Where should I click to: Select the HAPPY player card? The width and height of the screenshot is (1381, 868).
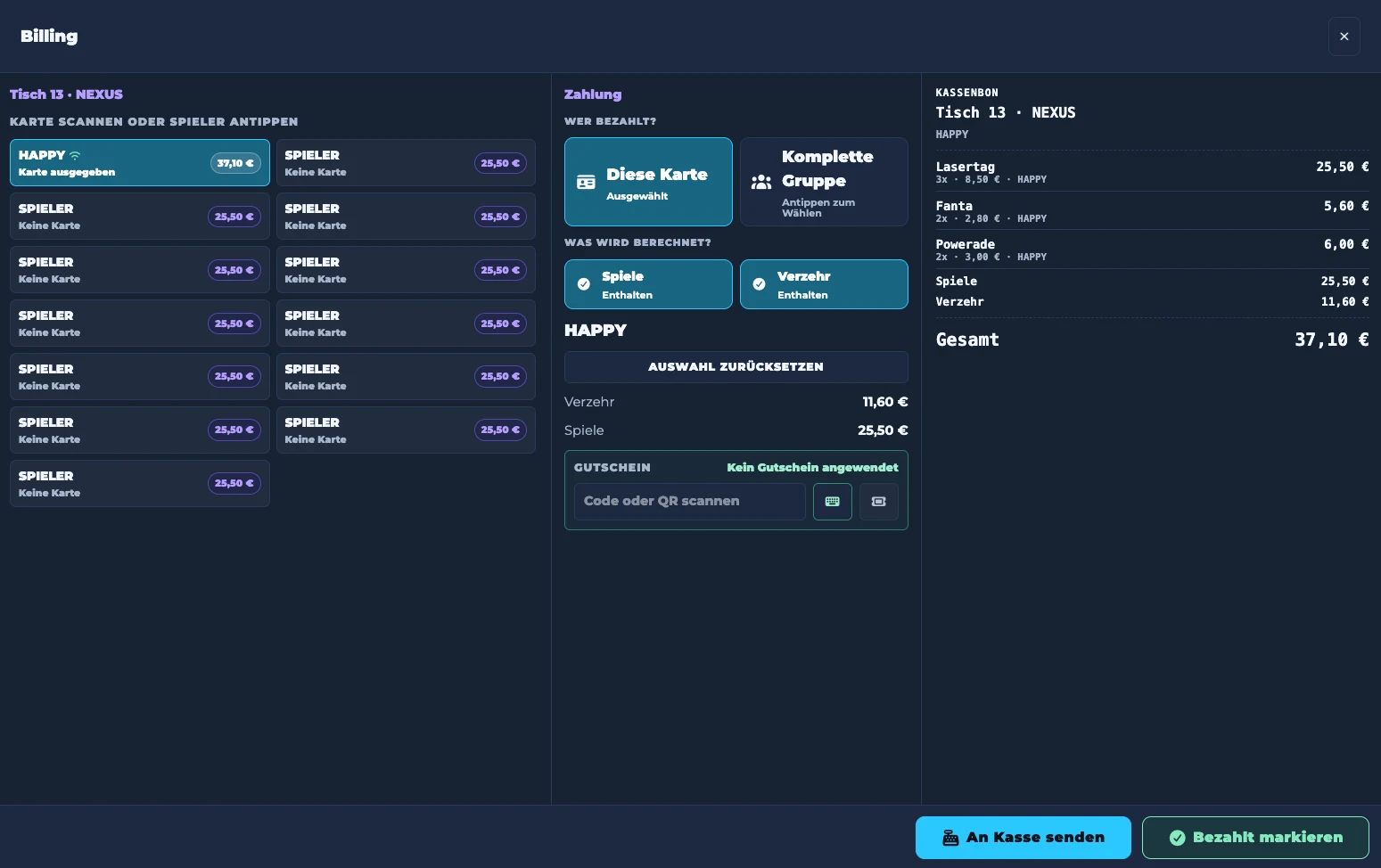140,163
